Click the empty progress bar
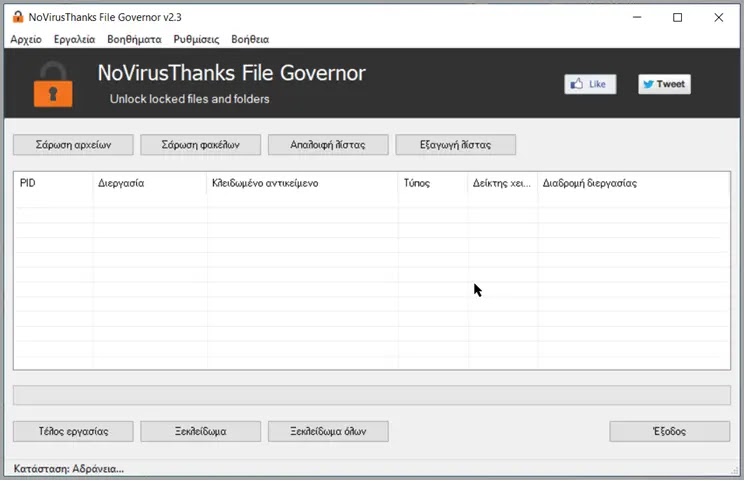The height and width of the screenshot is (481, 744). (x=372, y=395)
